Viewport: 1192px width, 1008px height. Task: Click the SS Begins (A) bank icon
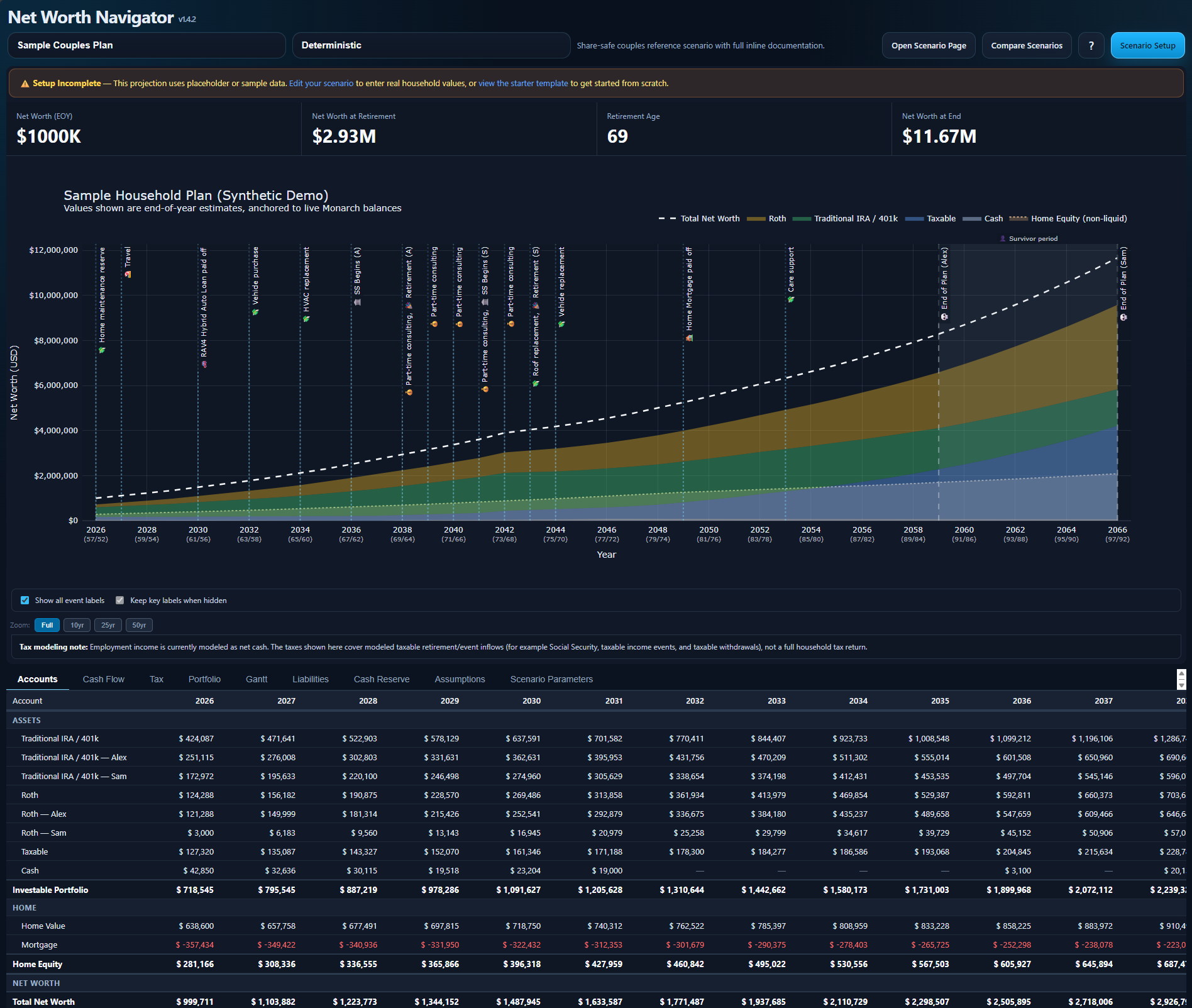357,302
